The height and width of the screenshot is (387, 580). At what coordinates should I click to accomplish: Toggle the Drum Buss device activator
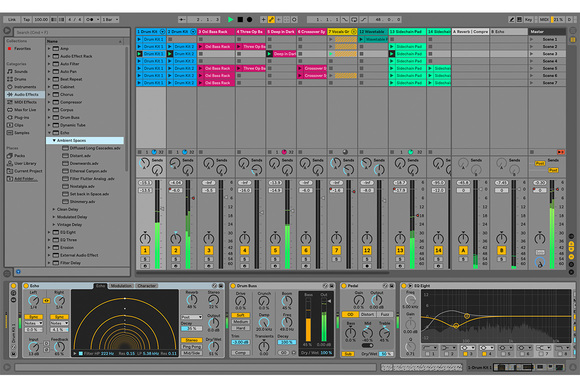[x=233, y=286]
